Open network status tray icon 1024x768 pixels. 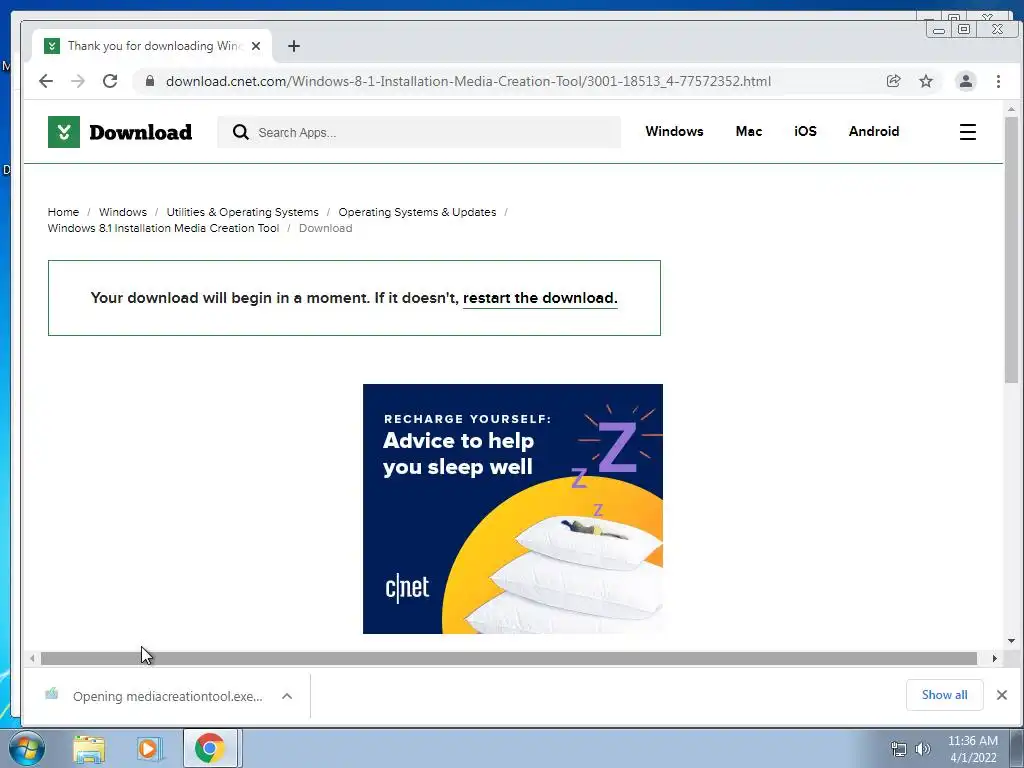[x=899, y=749]
